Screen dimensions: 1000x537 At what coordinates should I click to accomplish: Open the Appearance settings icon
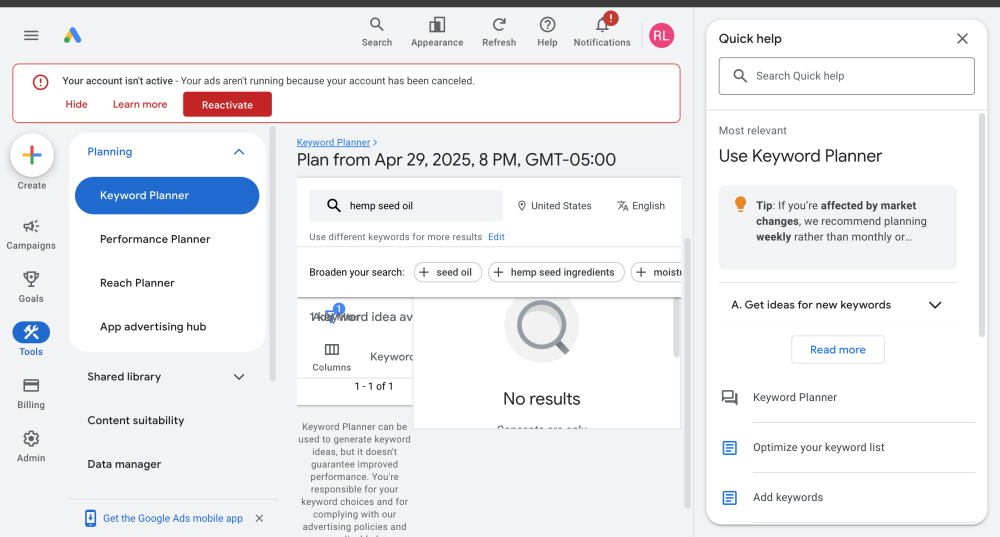[x=437, y=25]
